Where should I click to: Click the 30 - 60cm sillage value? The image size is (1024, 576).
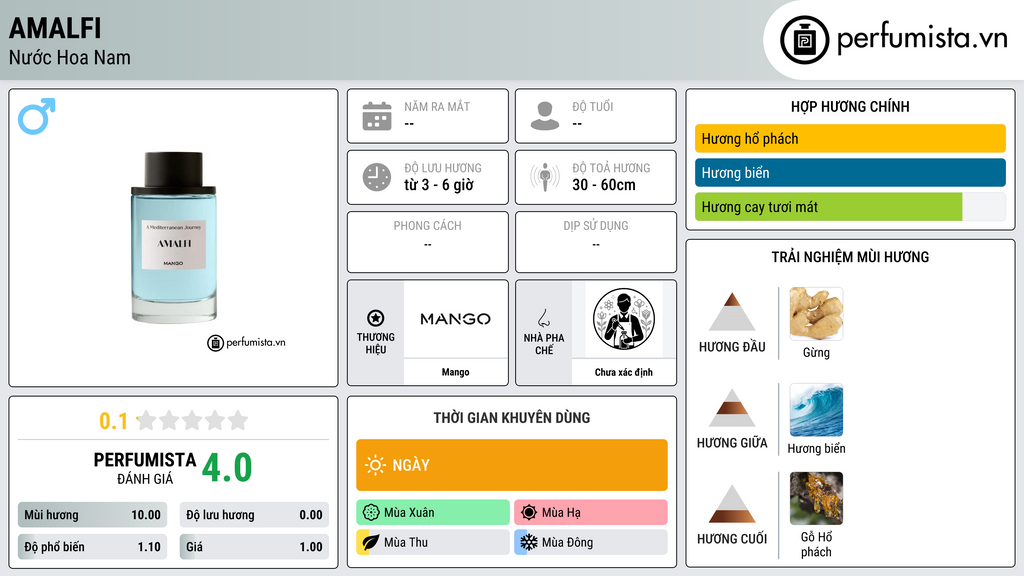(604, 185)
